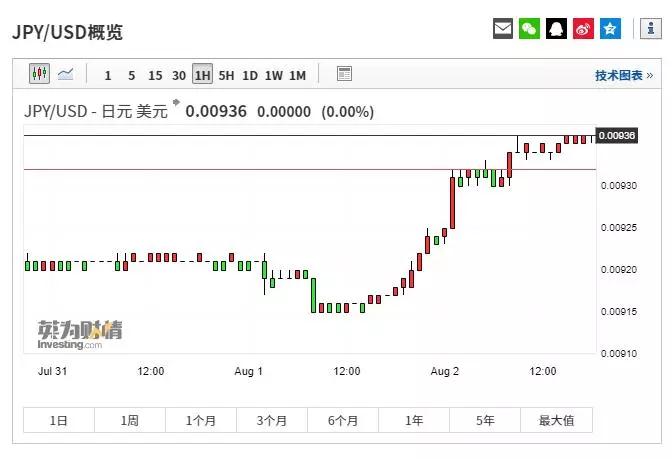The image size is (672, 459).
Task: Choose the 1W interval
Action: 273,75
